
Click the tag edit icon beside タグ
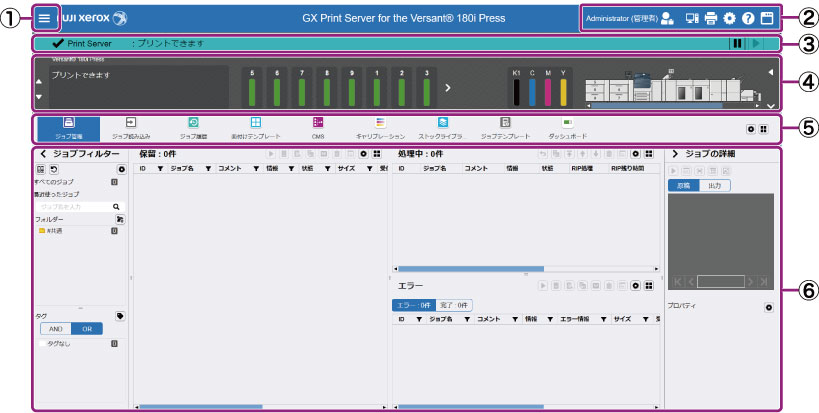coord(120,316)
